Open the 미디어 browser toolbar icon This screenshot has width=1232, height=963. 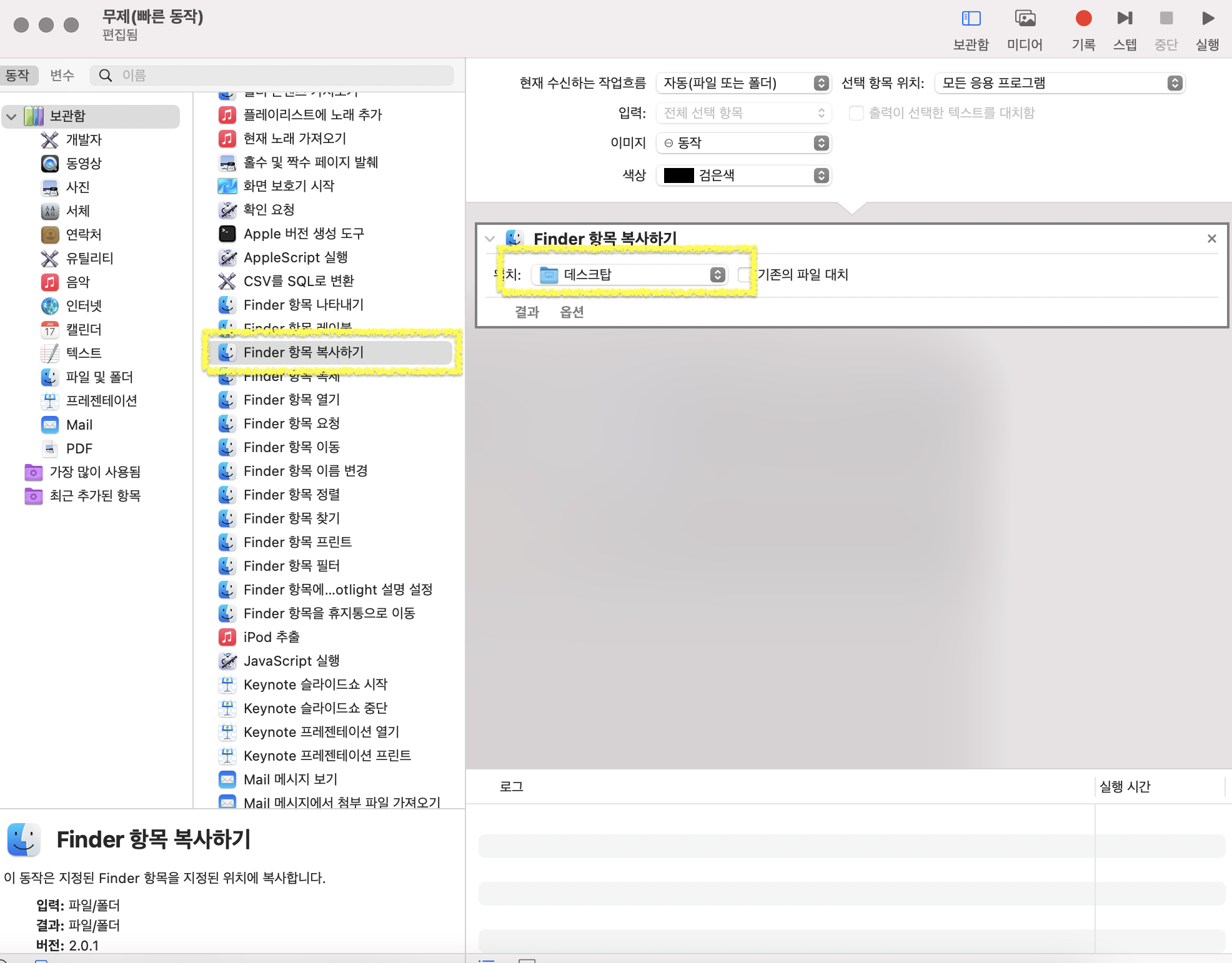[x=1025, y=19]
